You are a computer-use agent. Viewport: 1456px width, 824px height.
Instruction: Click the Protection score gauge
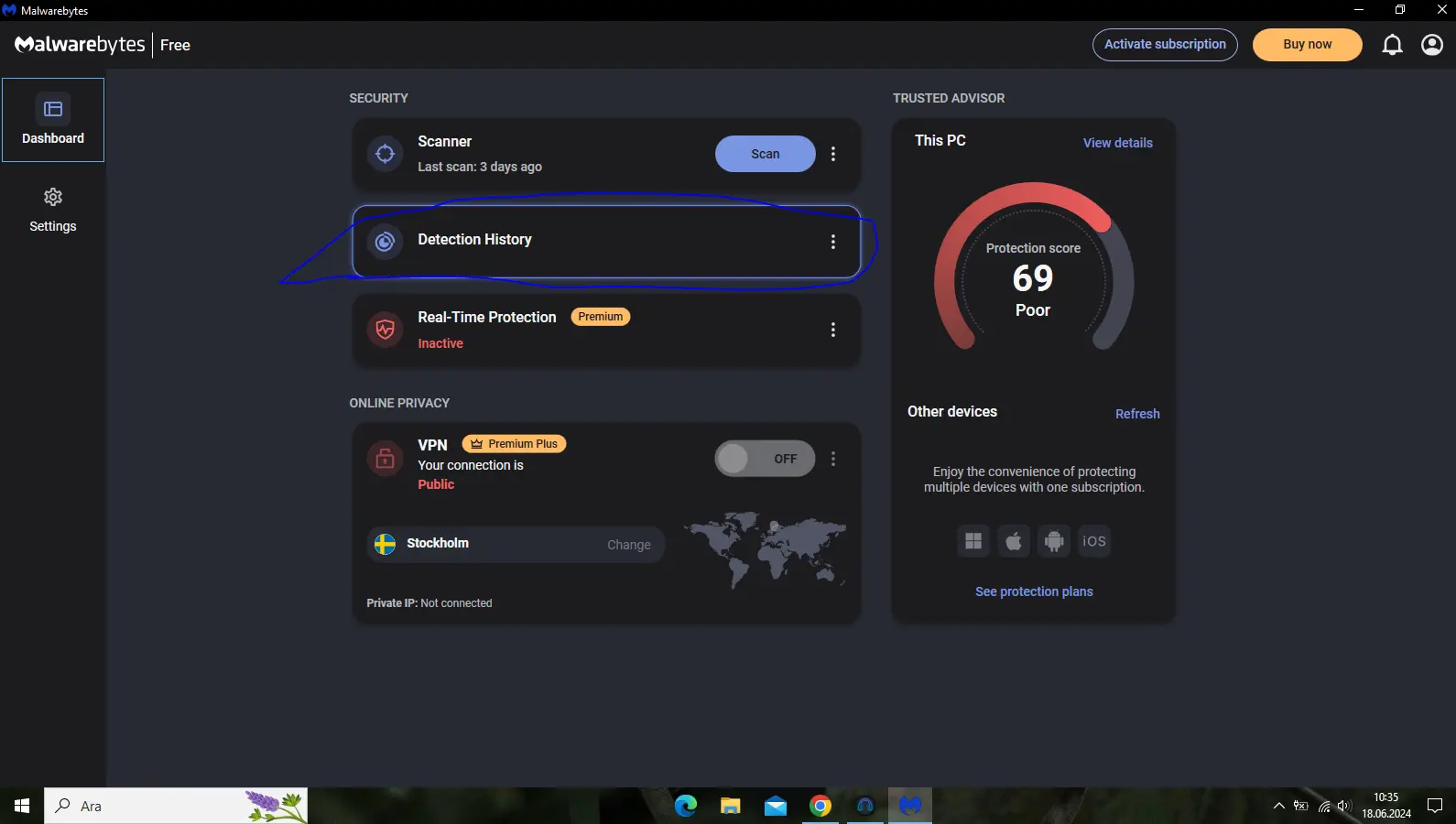click(x=1033, y=267)
